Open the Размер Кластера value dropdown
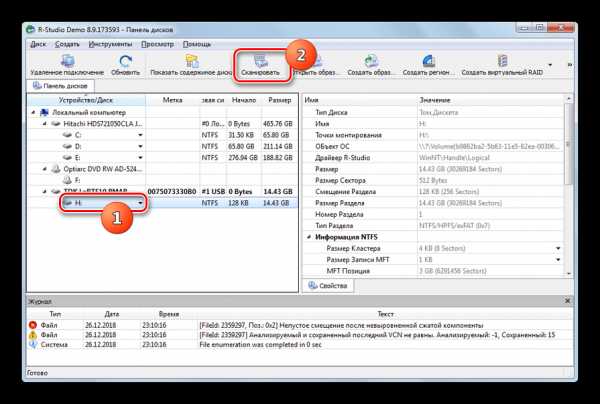 tap(558, 249)
